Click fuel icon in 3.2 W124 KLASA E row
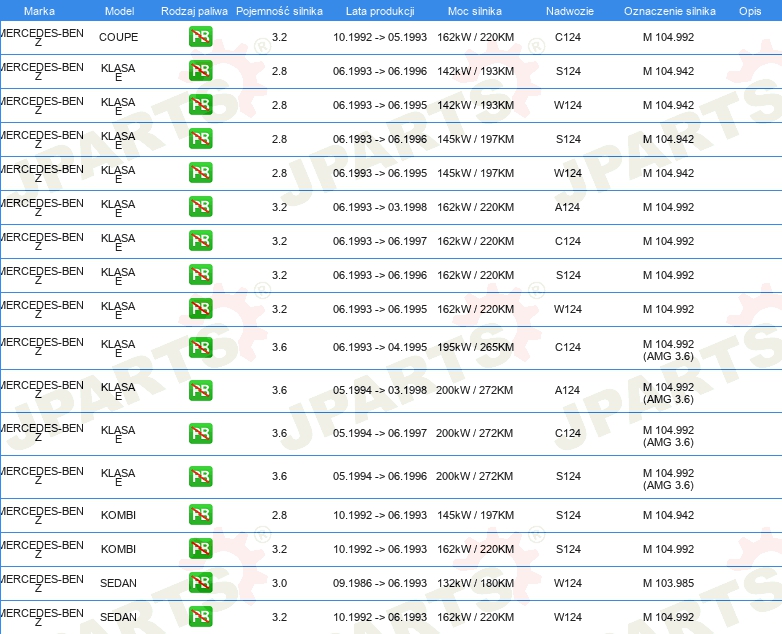The width and height of the screenshot is (782, 634). [200, 308]
